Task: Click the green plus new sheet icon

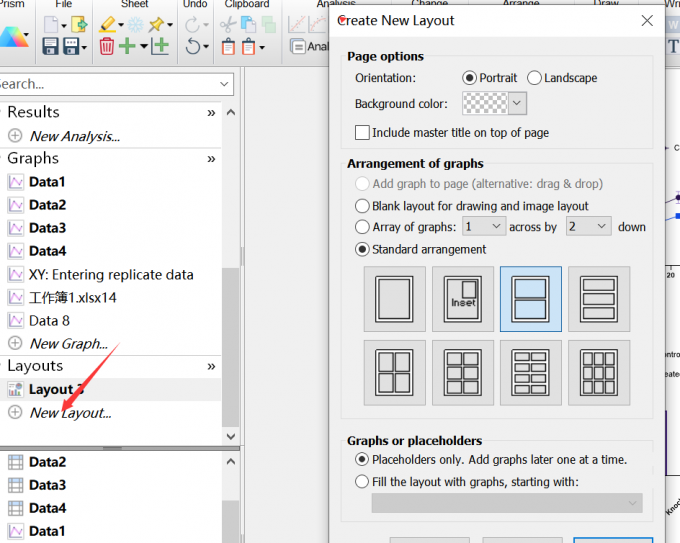Action: point(127,47)
